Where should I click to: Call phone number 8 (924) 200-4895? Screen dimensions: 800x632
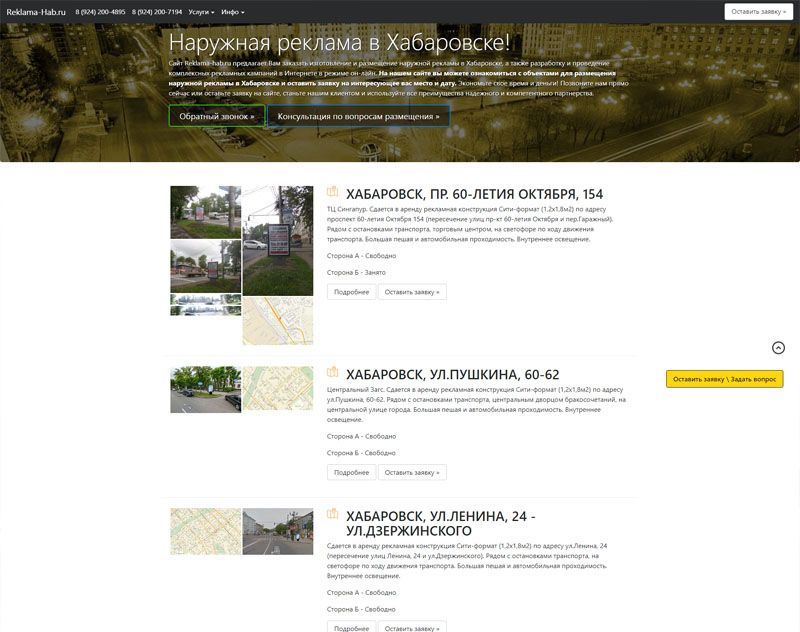point(100,12)
